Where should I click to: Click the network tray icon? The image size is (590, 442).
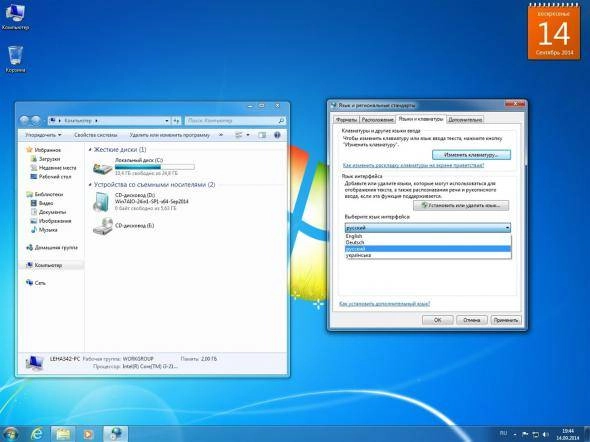point(536,434)
